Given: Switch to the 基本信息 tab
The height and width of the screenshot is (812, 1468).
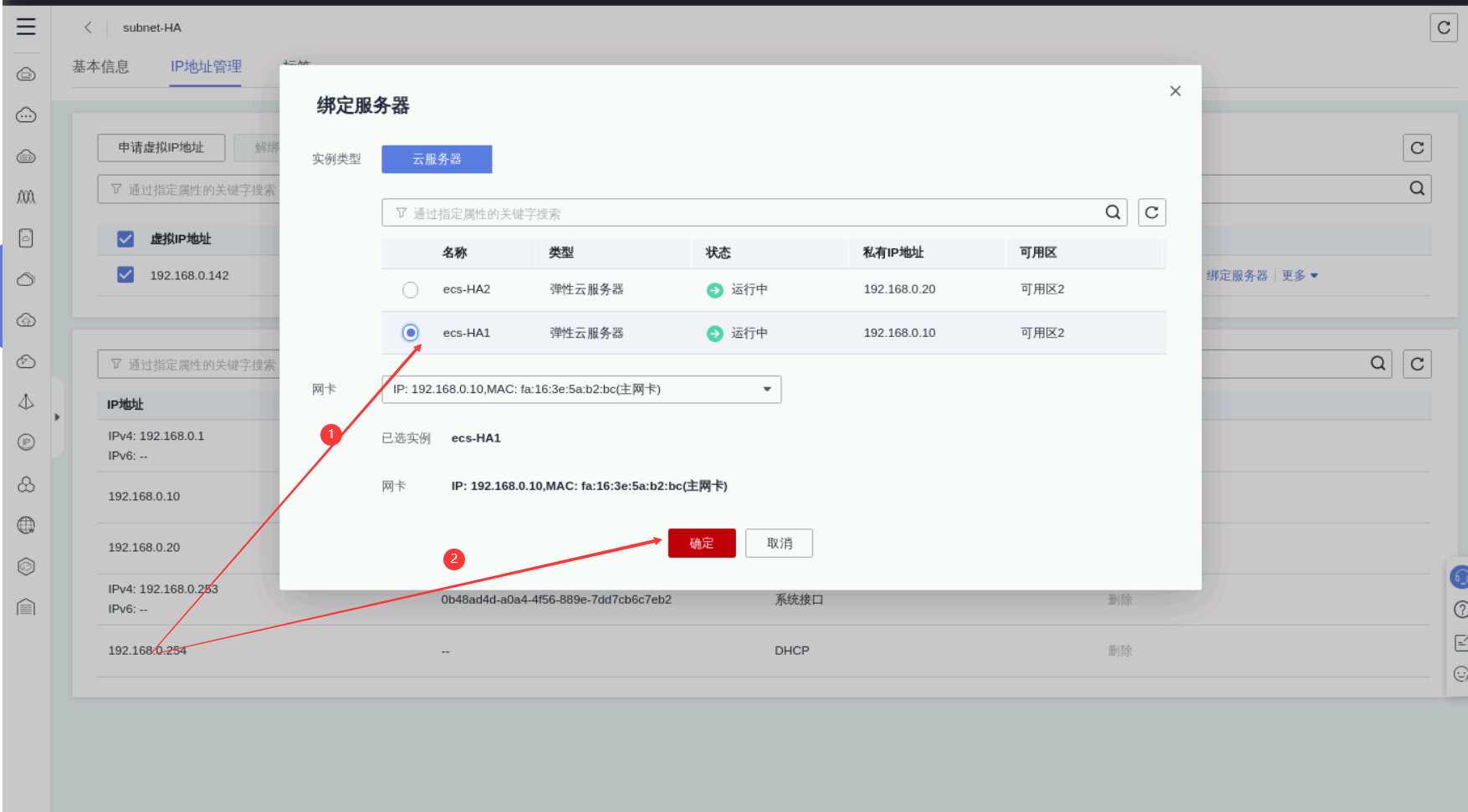Looking at the screenshot, I should [100, 67].
